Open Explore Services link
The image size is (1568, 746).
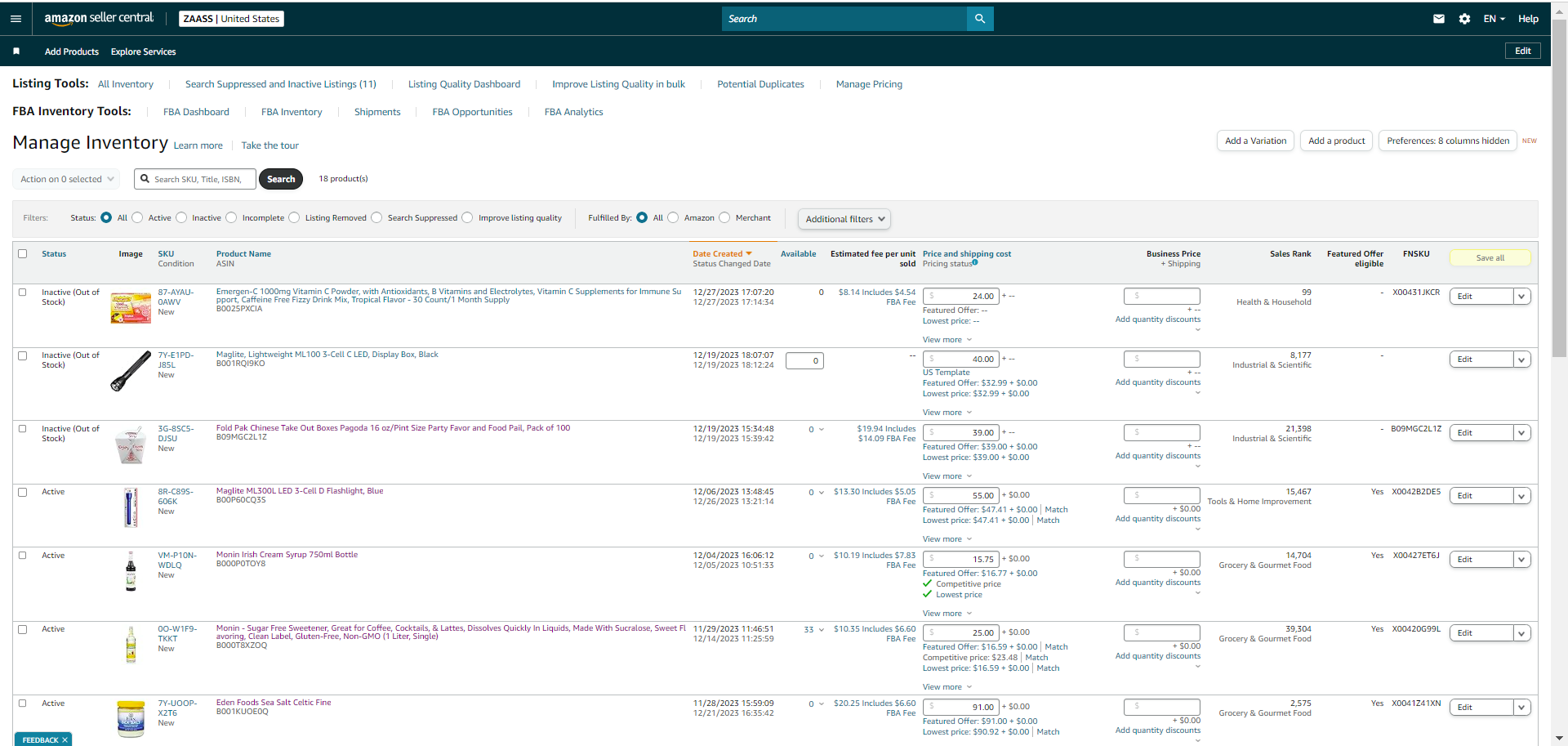144,51
